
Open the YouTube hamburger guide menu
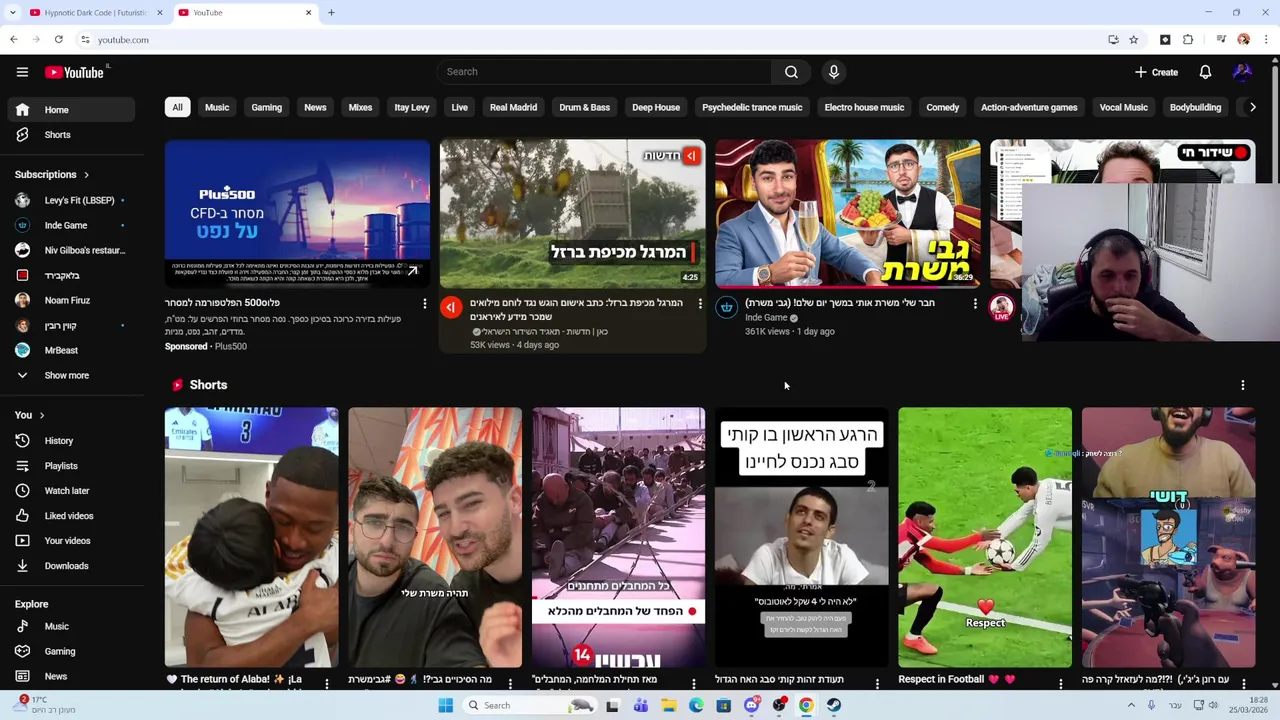(22, 72)
